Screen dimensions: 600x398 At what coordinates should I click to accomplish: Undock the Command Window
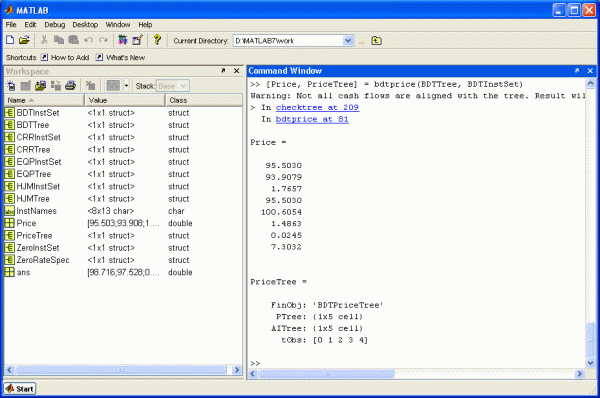(x=577, y=70)
